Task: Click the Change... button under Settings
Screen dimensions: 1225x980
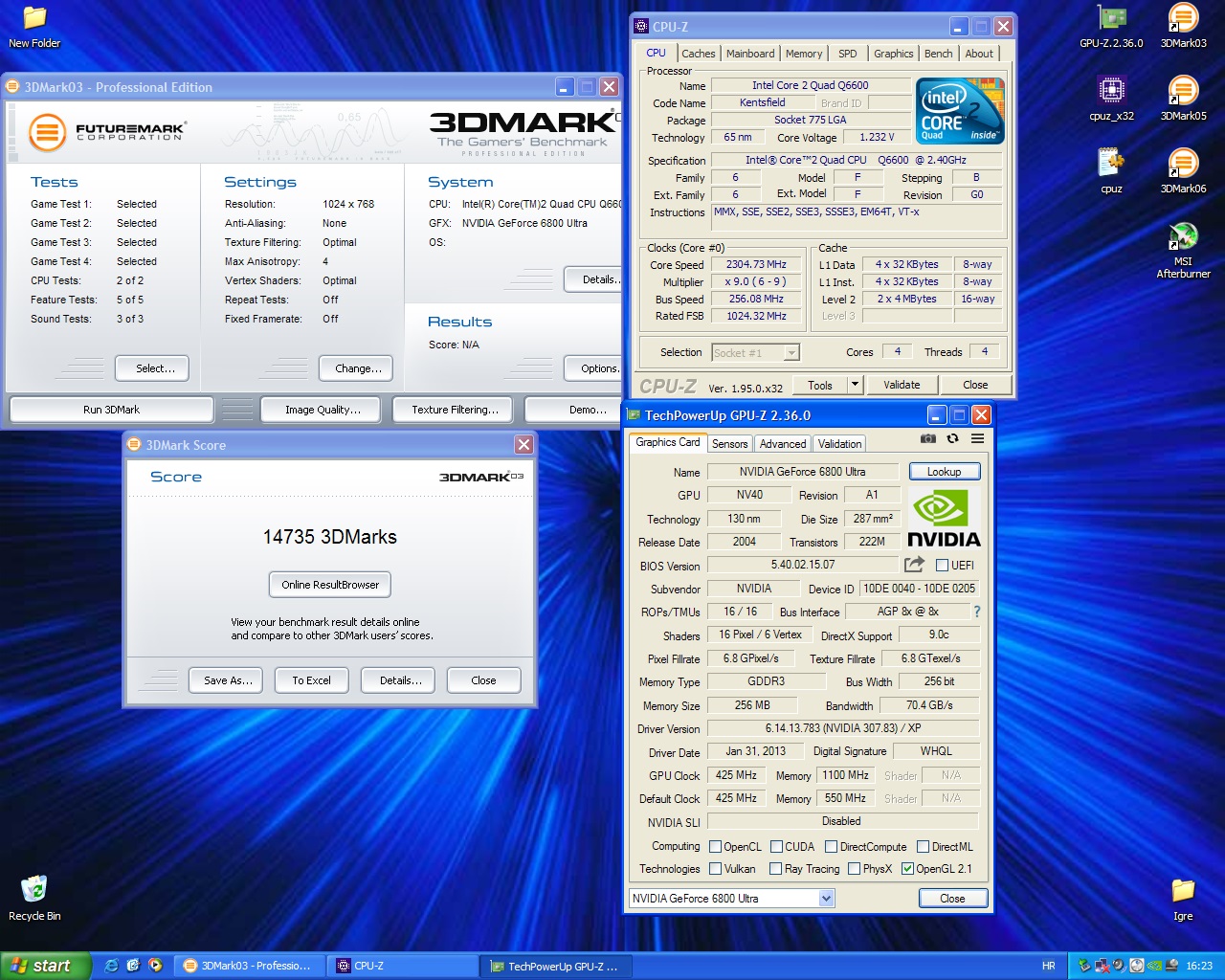Action: point(358,368)
